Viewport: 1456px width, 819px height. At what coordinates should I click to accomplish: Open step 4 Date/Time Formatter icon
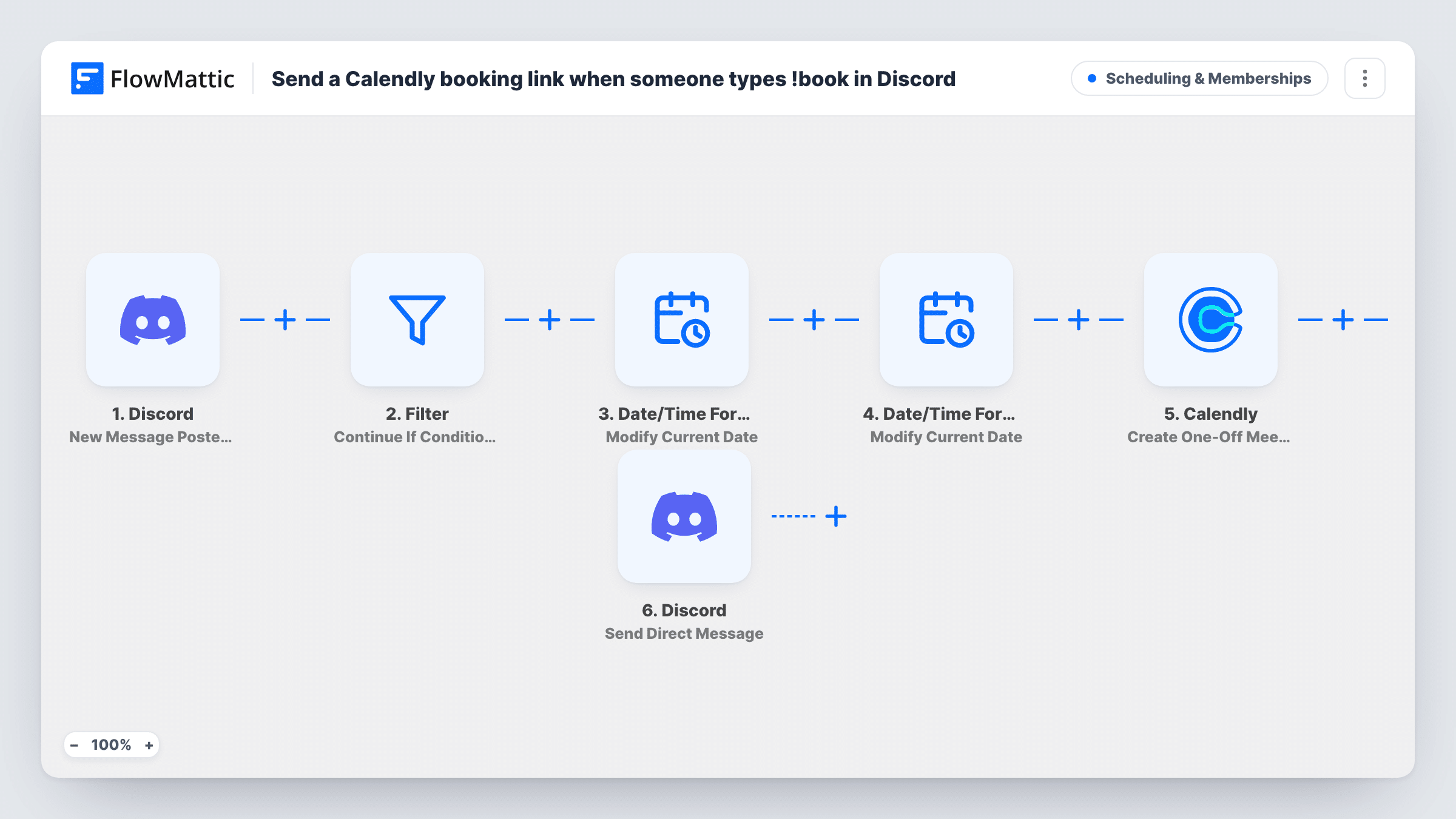coord(946,320)
